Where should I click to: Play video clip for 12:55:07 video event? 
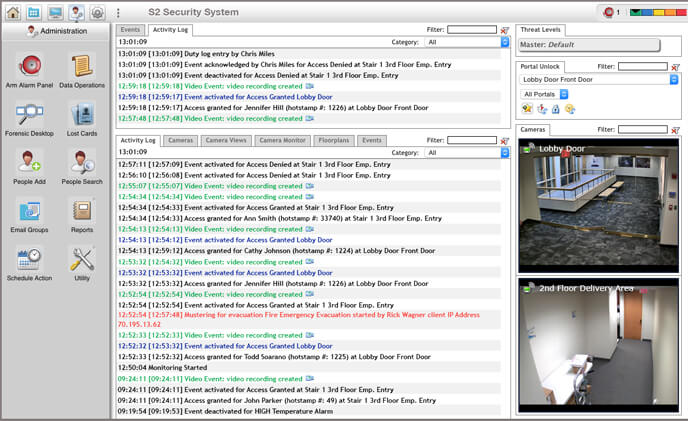coord(310,186)
